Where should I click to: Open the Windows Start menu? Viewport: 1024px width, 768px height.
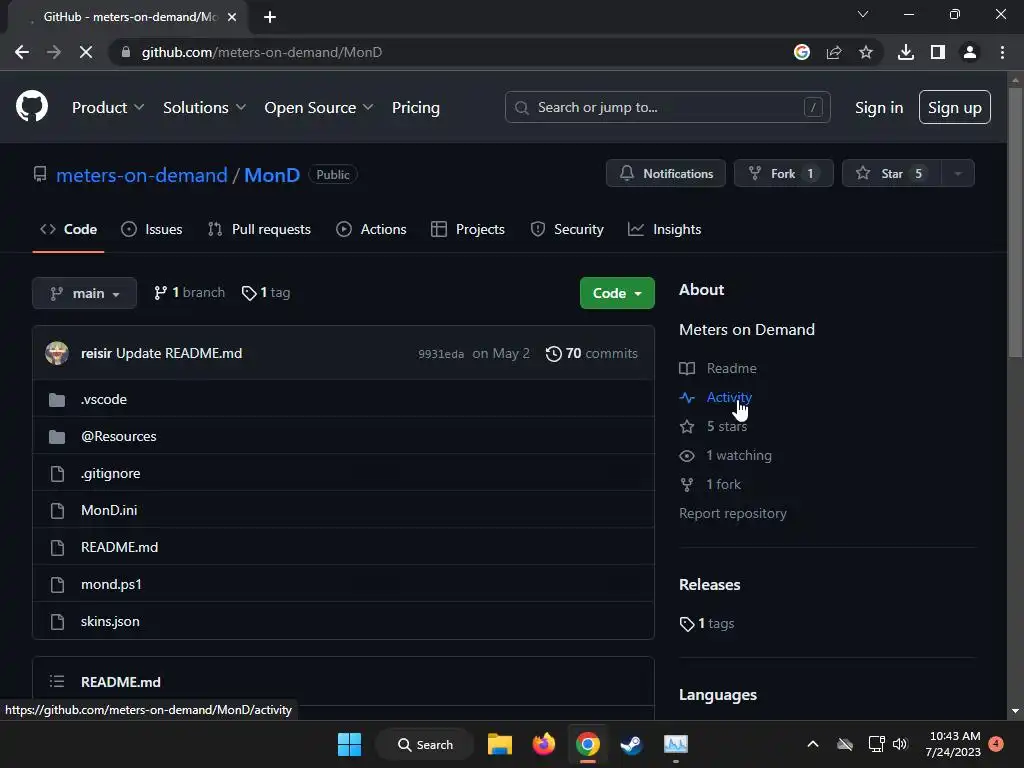coord(349,744)
